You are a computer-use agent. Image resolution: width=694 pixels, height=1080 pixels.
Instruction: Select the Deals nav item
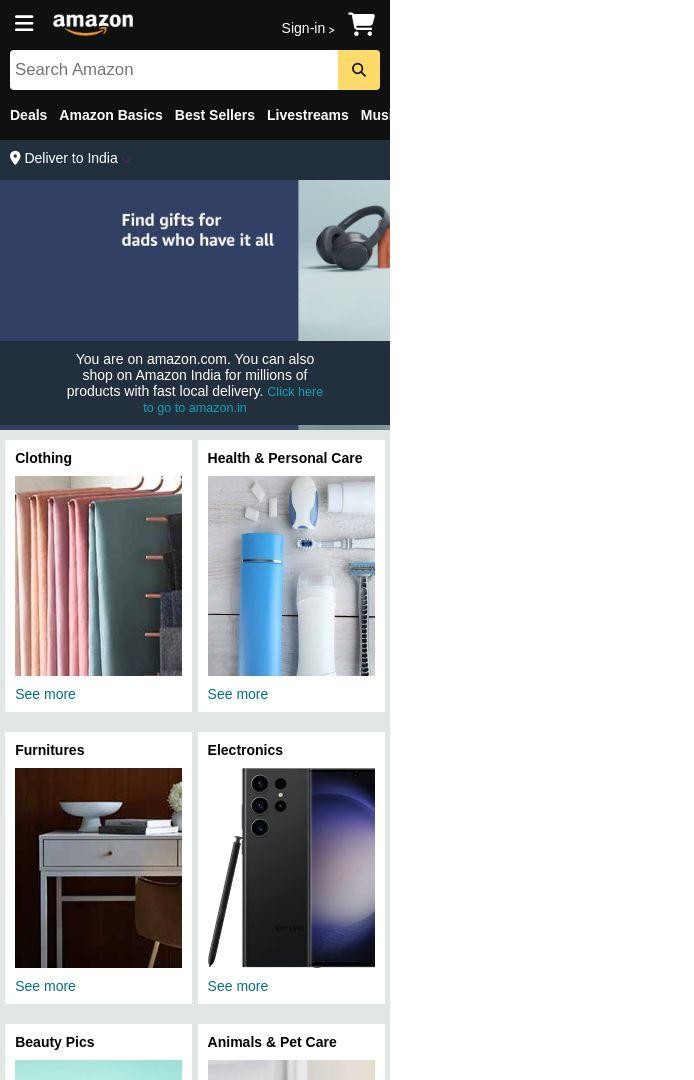pyautogui.click(x=28, y=115)
